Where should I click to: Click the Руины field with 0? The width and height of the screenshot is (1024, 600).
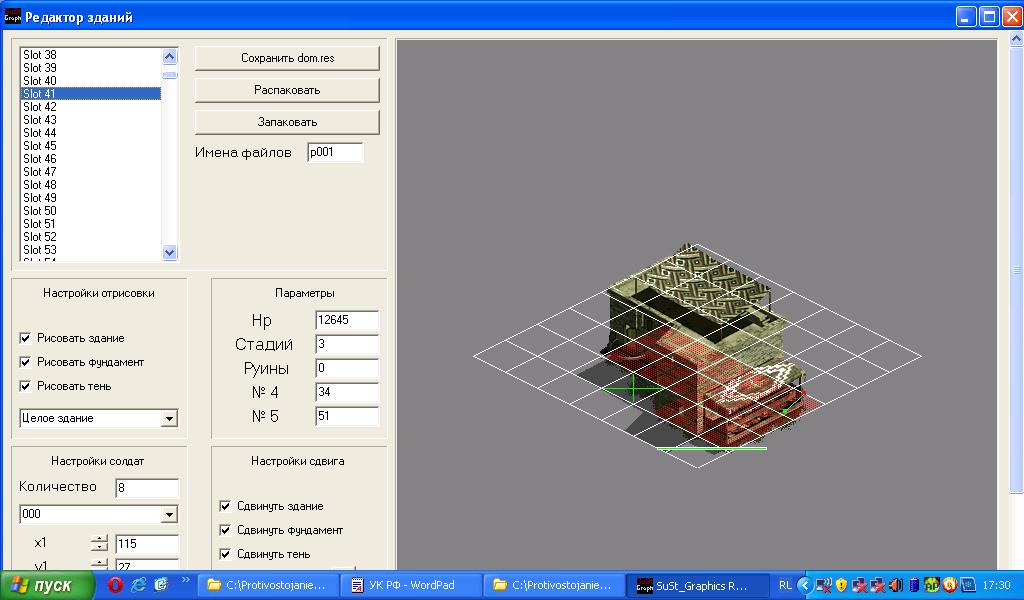click(347, 368)
